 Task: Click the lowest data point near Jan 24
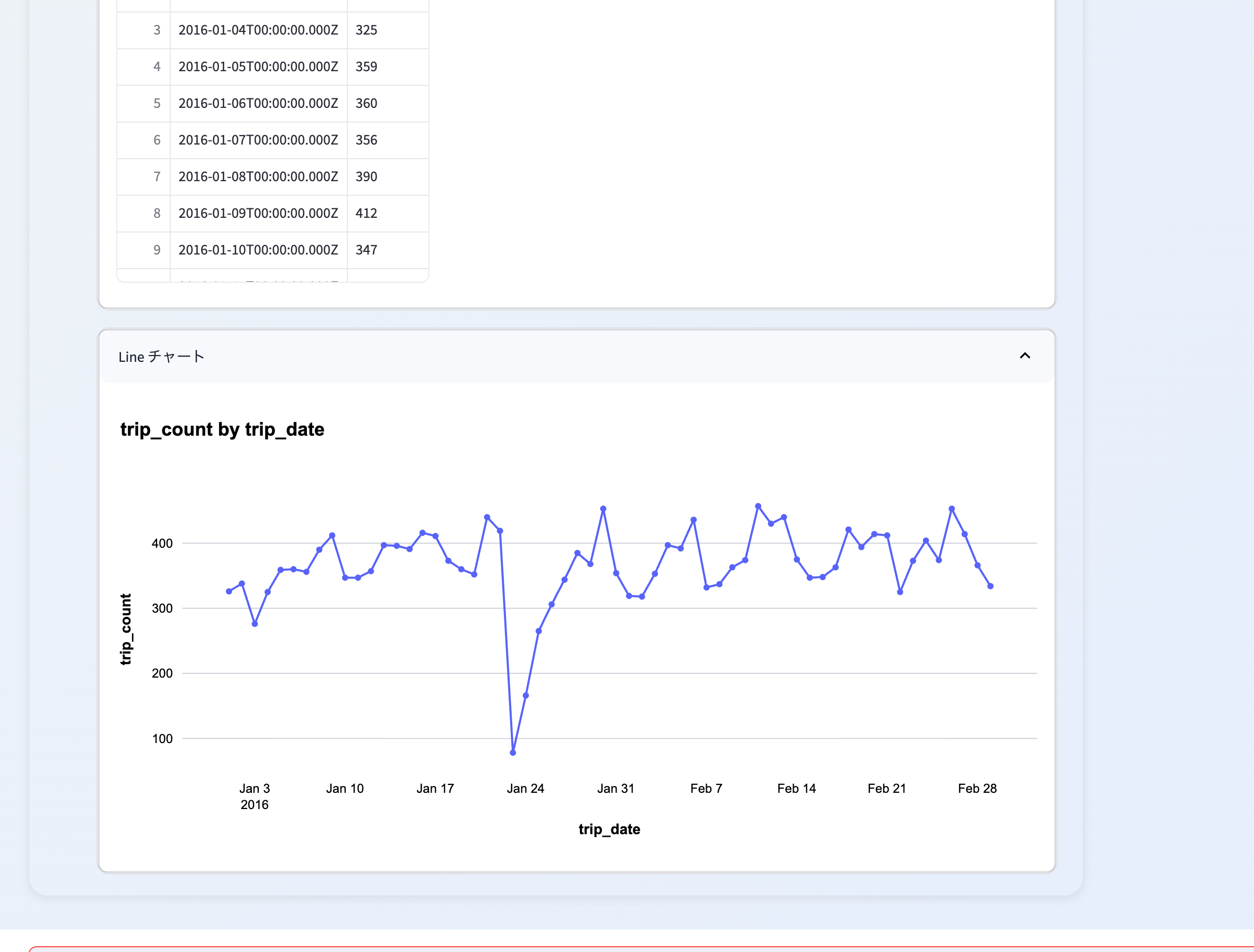click(x=512, y=752)
